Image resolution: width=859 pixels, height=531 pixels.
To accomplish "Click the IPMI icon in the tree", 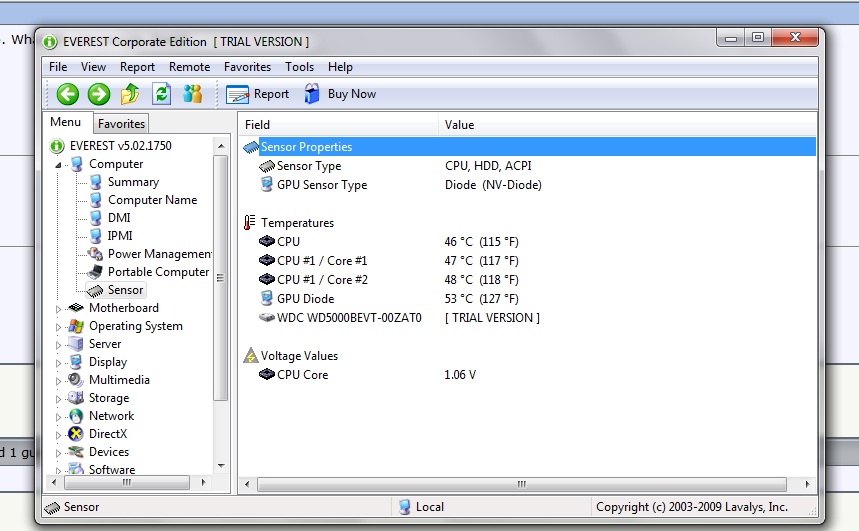I will pyautogui.click(x=96, y=236).
